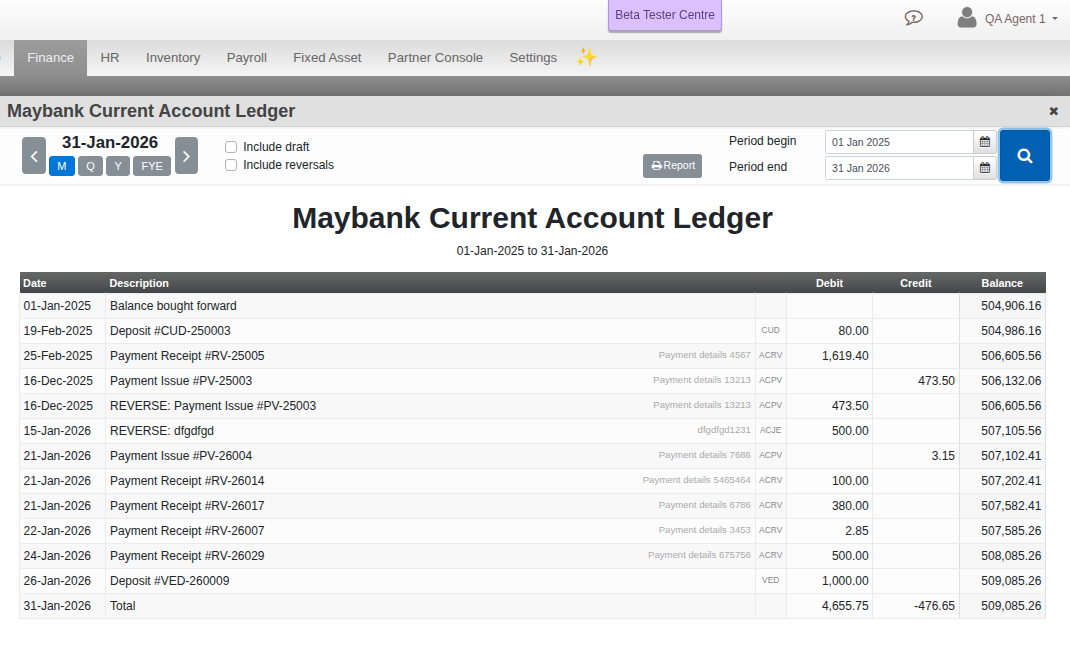The height and width of the screenshot is (650, 1070).
Task: Edit the Period end date field
Action: pyautogui.click(x=899, y=168)
